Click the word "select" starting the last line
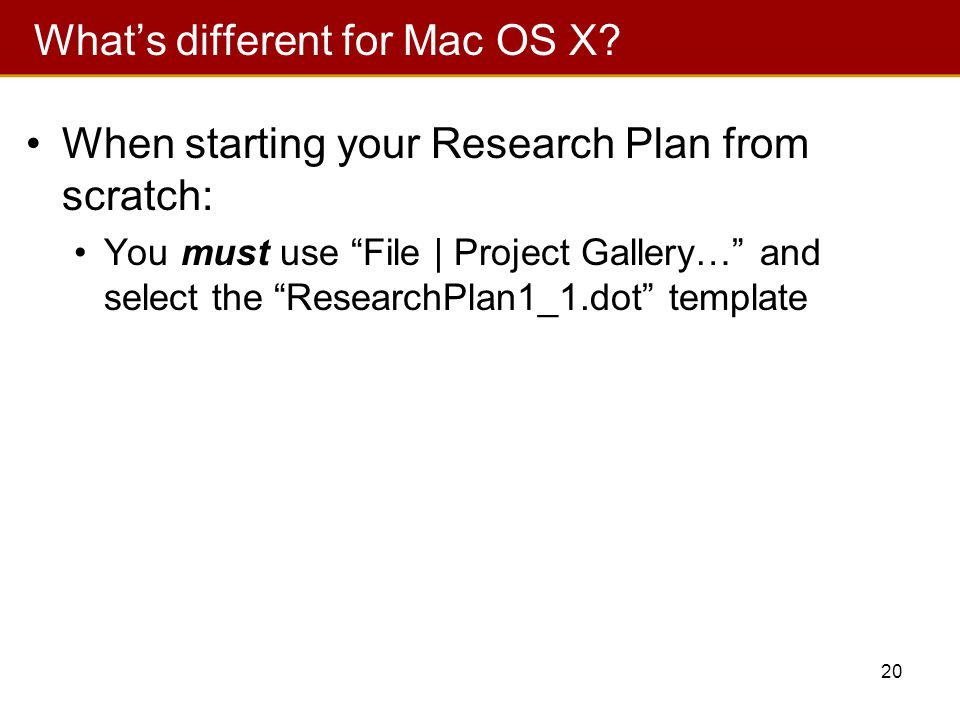960x720 pixels. coord(151,298)
